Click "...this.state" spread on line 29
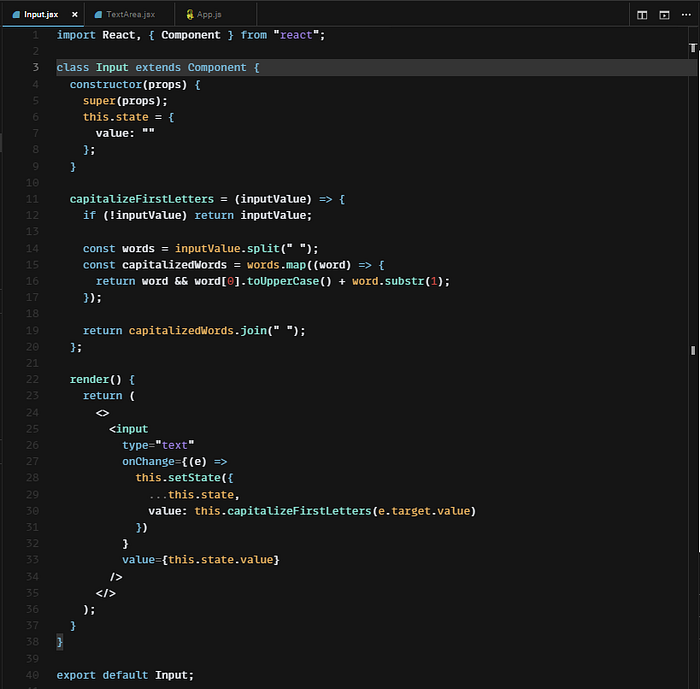The height and width of the screenshot is (689, 700). (191, 495)
